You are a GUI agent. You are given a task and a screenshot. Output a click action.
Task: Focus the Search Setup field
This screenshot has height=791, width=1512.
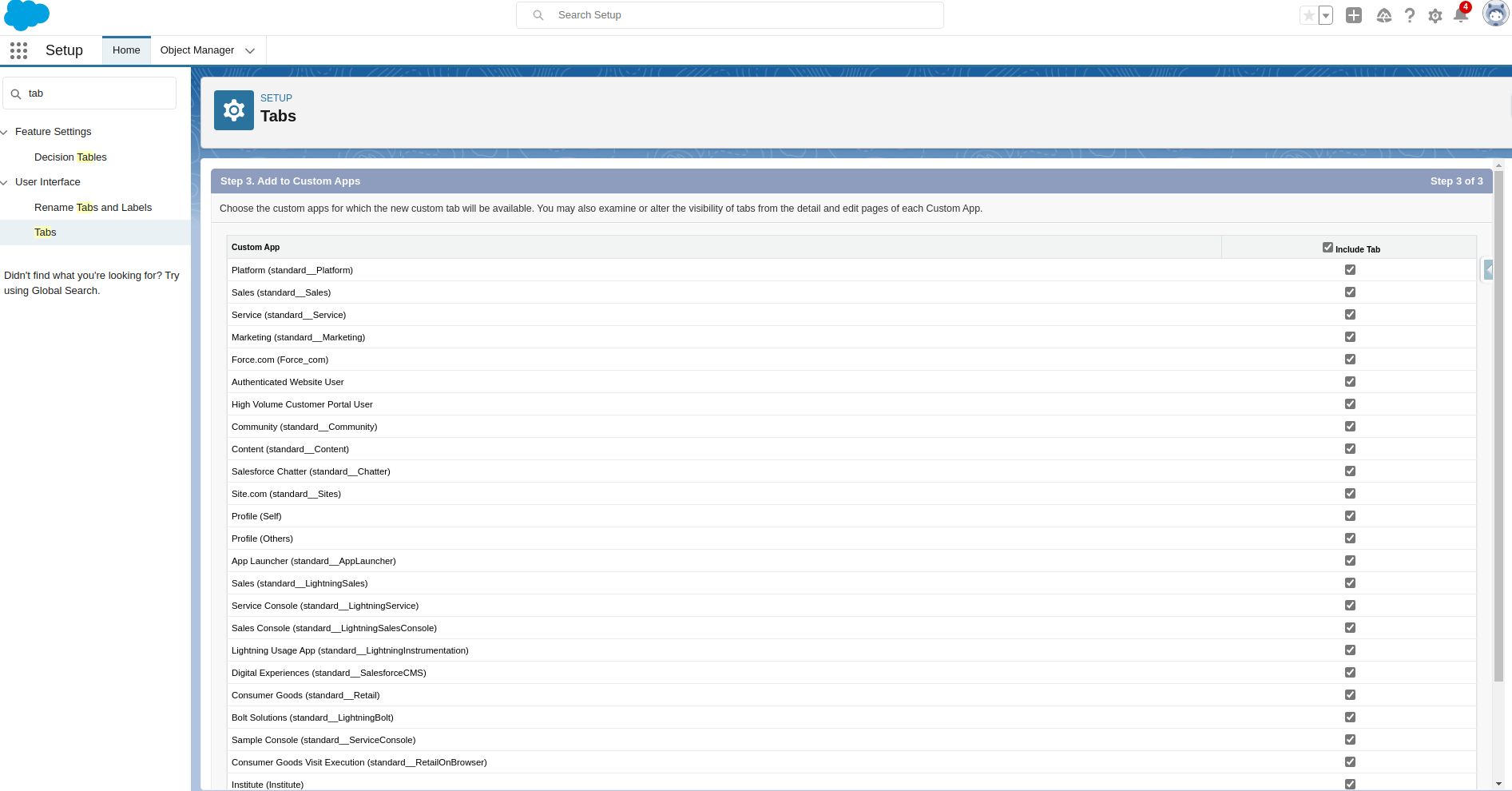click(x=730, y=15)
